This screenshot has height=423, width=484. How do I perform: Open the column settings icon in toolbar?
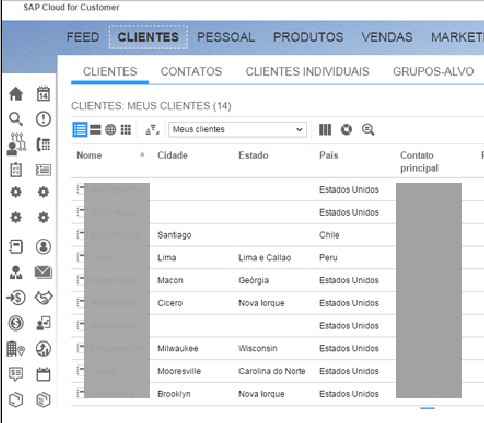click(x=325, y=130)
